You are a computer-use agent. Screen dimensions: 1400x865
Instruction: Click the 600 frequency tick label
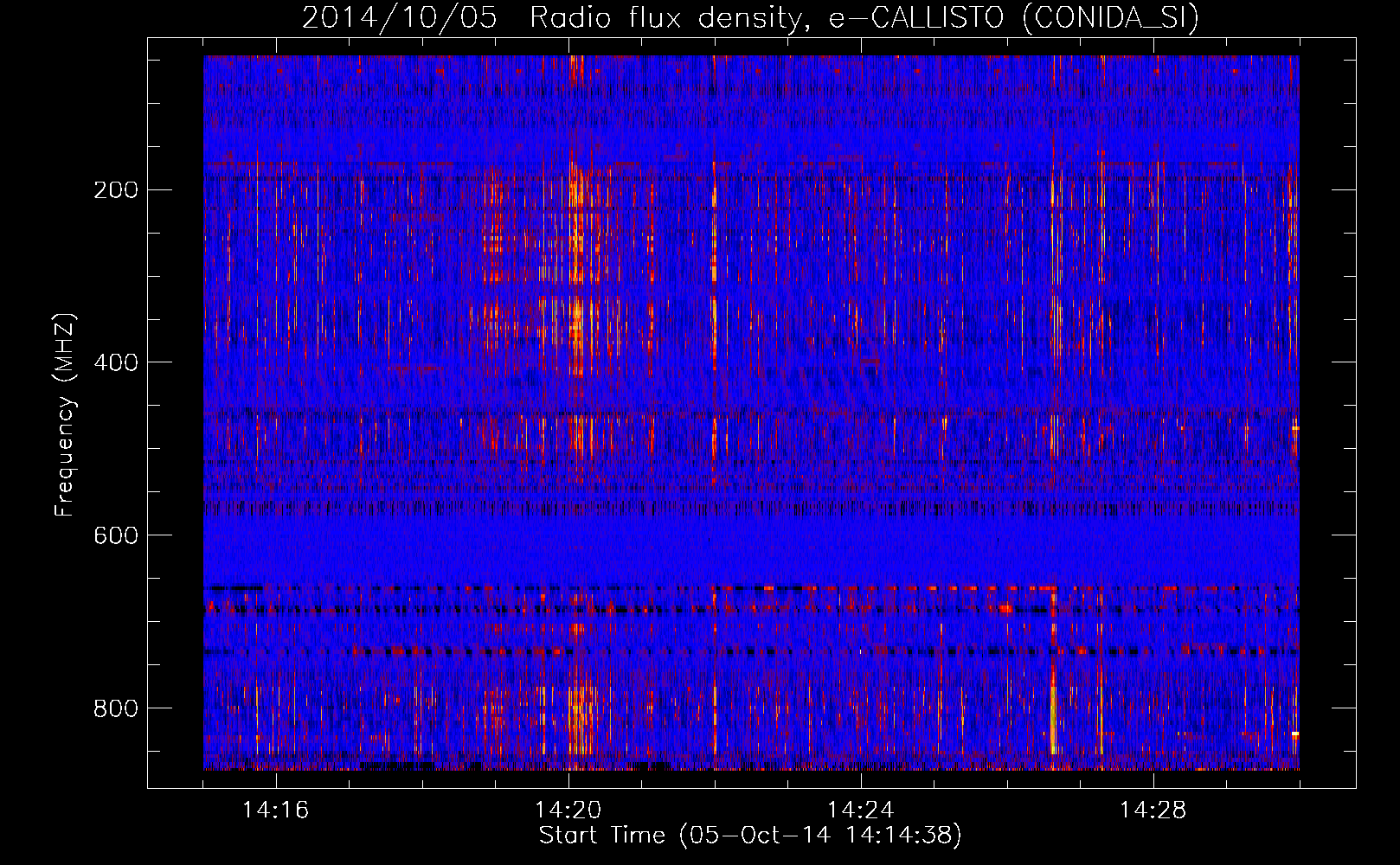point(115,535)
